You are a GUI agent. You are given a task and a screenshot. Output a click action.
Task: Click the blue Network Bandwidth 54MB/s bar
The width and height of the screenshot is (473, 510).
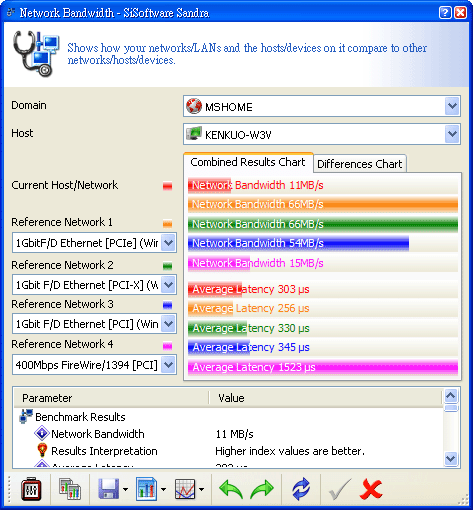pos(298,243)
